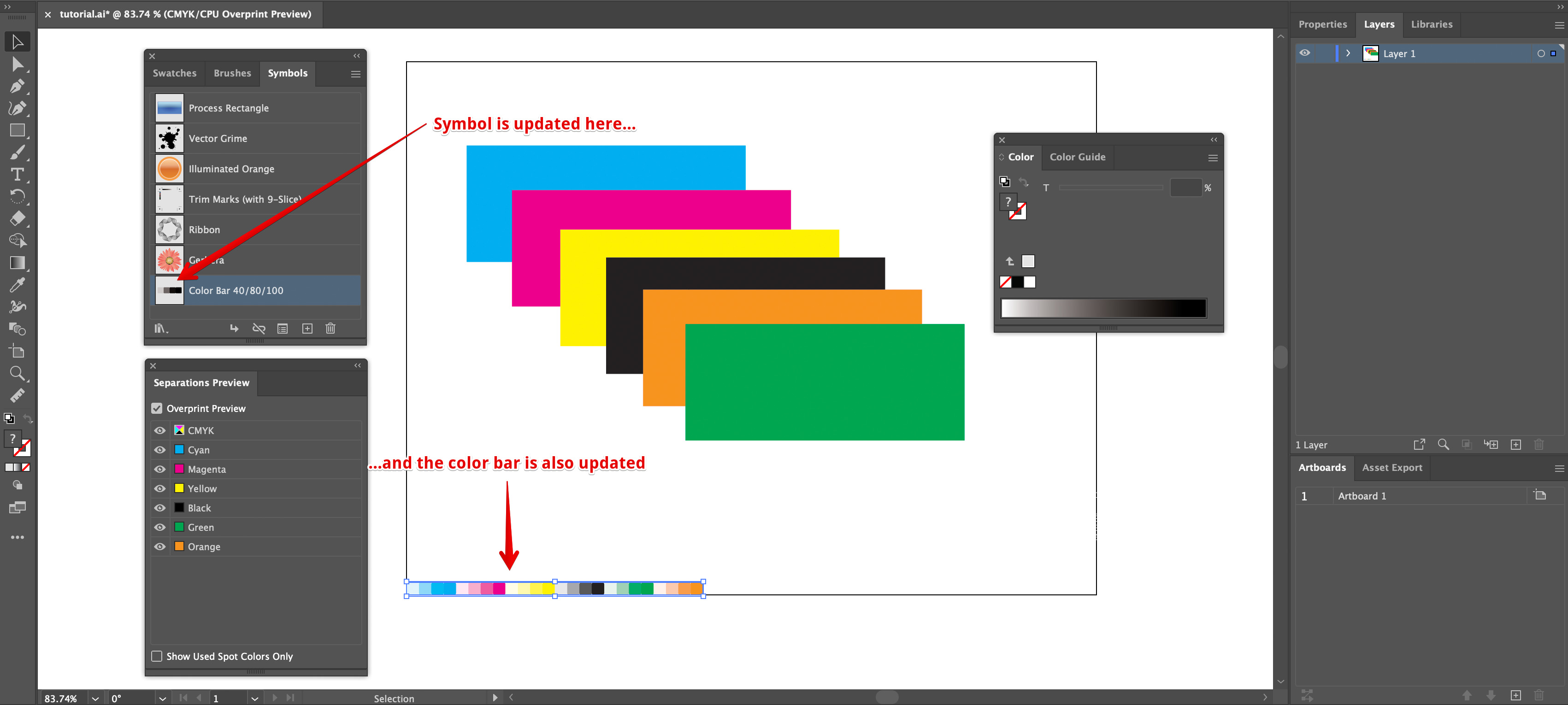Viewport: 1568px width, 705px height.
Task: Select the Selection tool
Action: (x=17, y=41)
